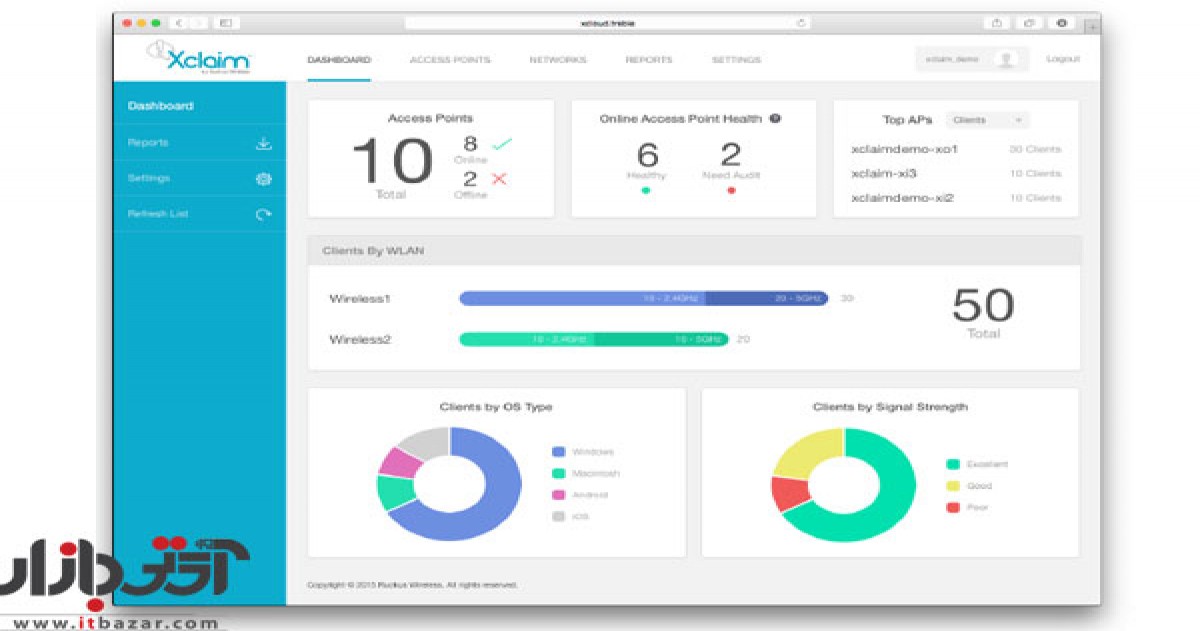The width and height of the screenshot is (1200, 631).
Task: Click the Macintosh legend swatch
Action: [559, 473]
